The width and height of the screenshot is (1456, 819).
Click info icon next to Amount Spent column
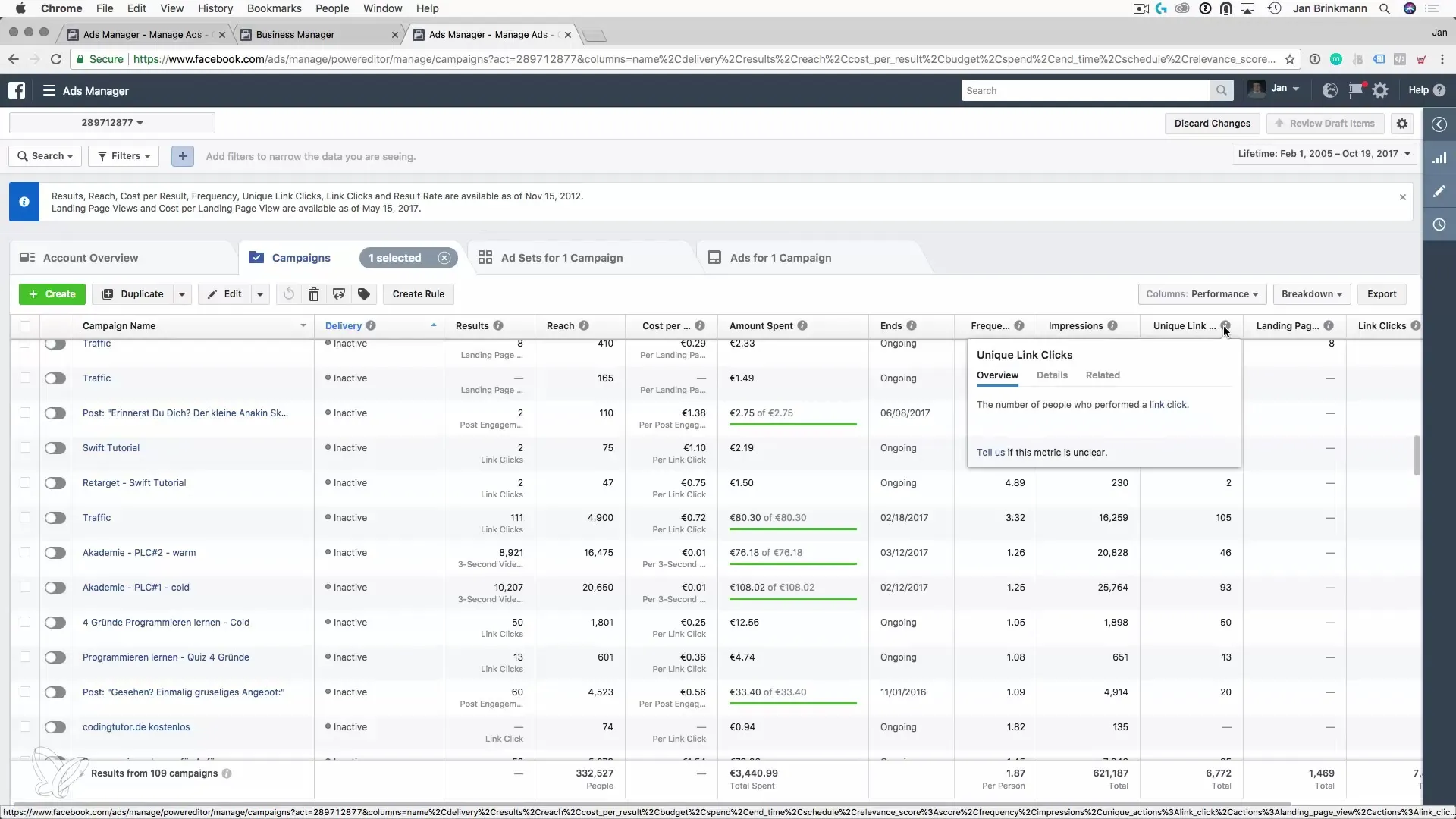pyautogui.click(x=802, y=325)
